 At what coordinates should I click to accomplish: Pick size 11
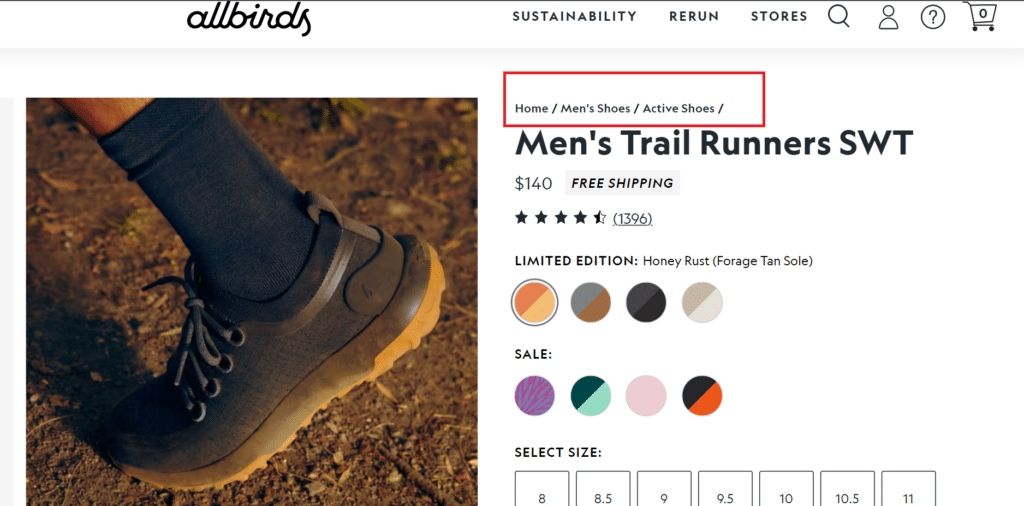coord(908,490)
